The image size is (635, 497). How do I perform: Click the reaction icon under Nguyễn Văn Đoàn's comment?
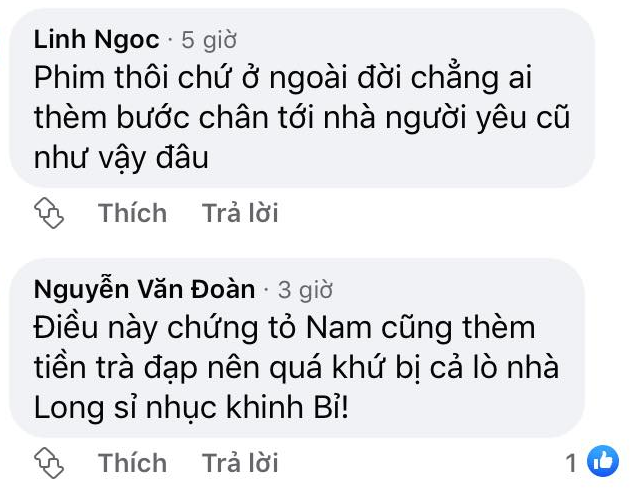49,462
